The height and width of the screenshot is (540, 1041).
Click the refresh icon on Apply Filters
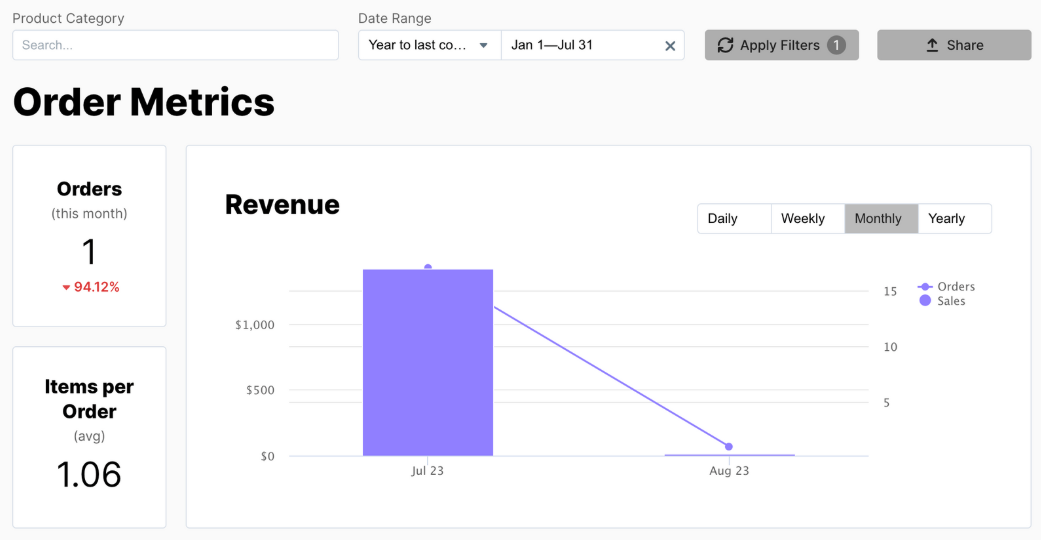725,45
